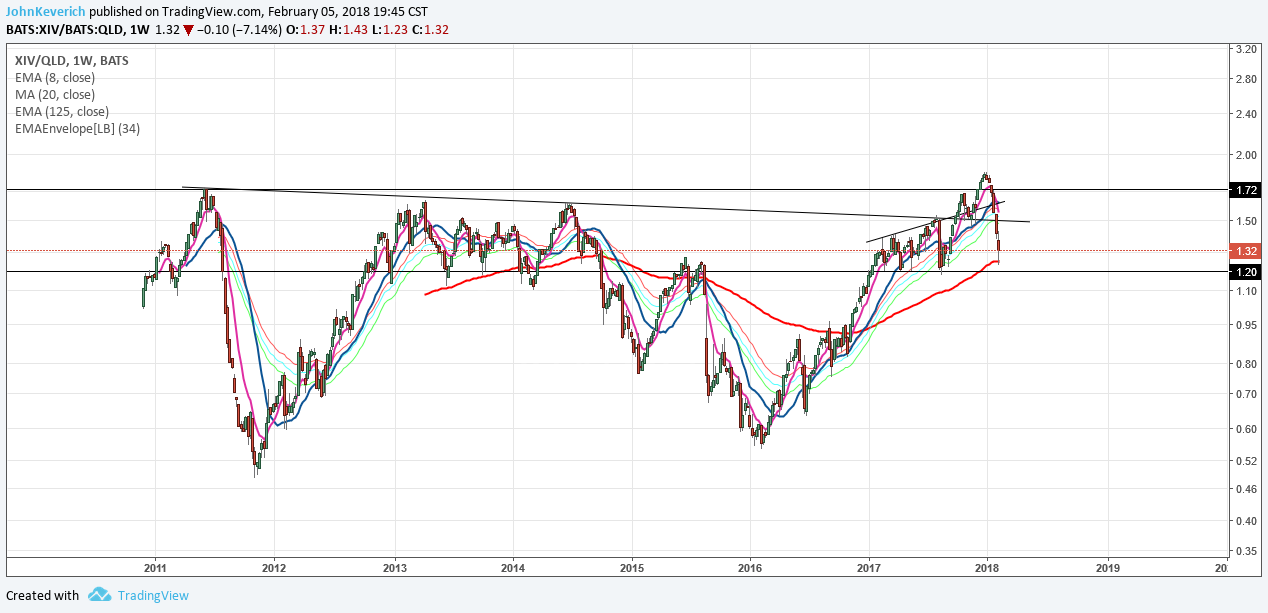
Task: Click the 2011 label on time axis
Action: point(155,566)
